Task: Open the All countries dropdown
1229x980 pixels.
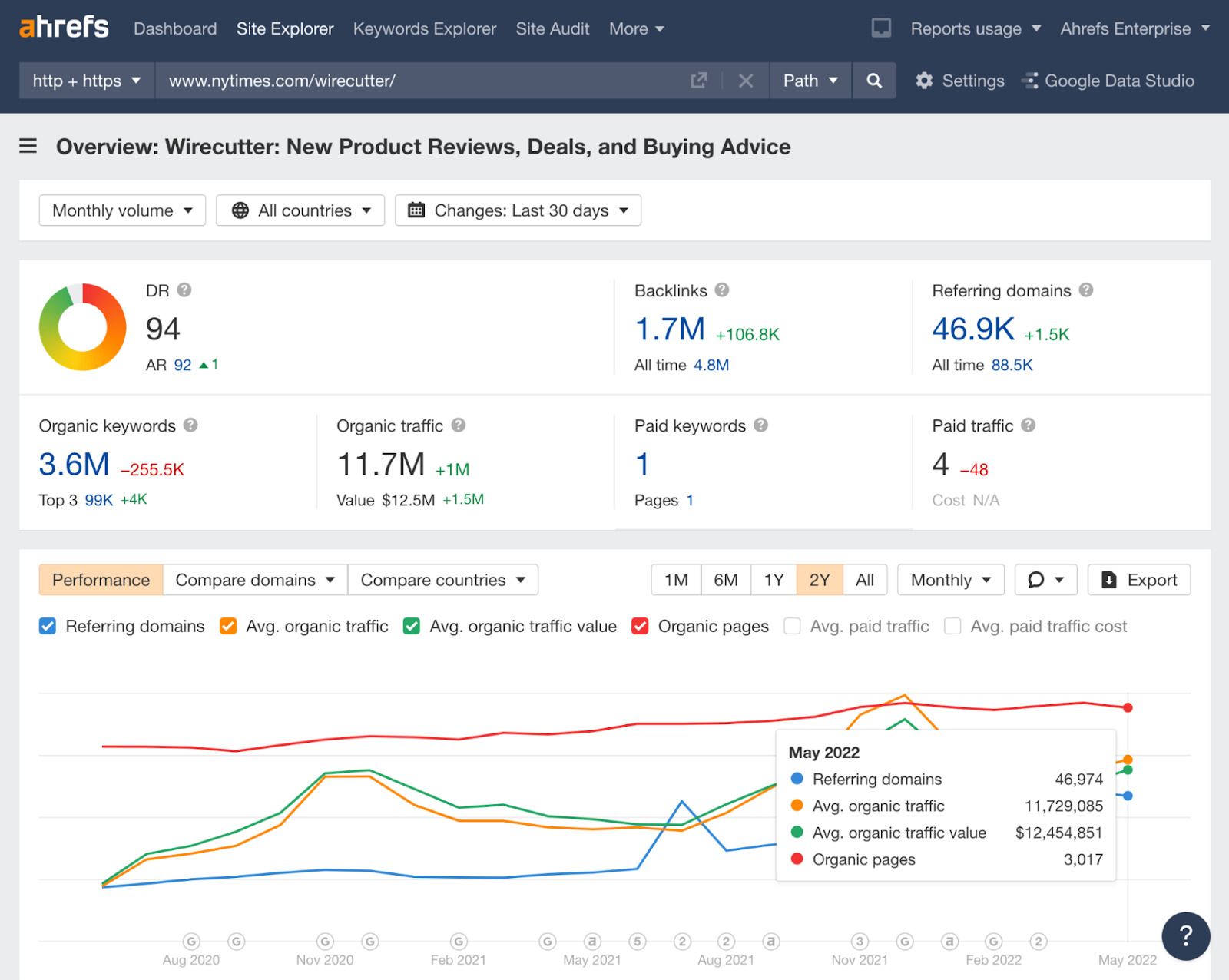Action: (300, 210)
